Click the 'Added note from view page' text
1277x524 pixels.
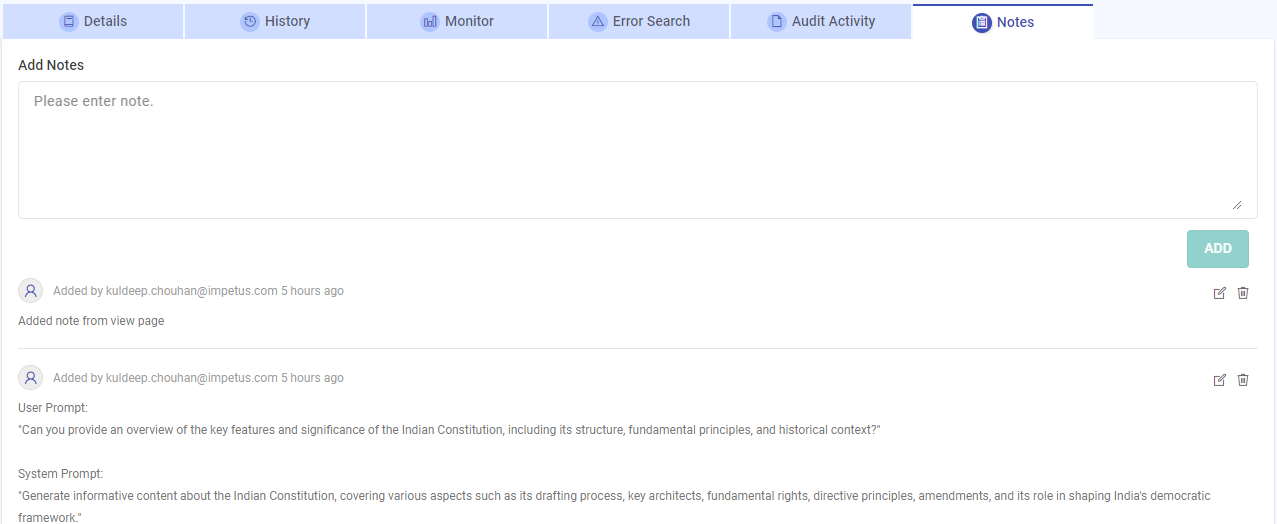91,321
